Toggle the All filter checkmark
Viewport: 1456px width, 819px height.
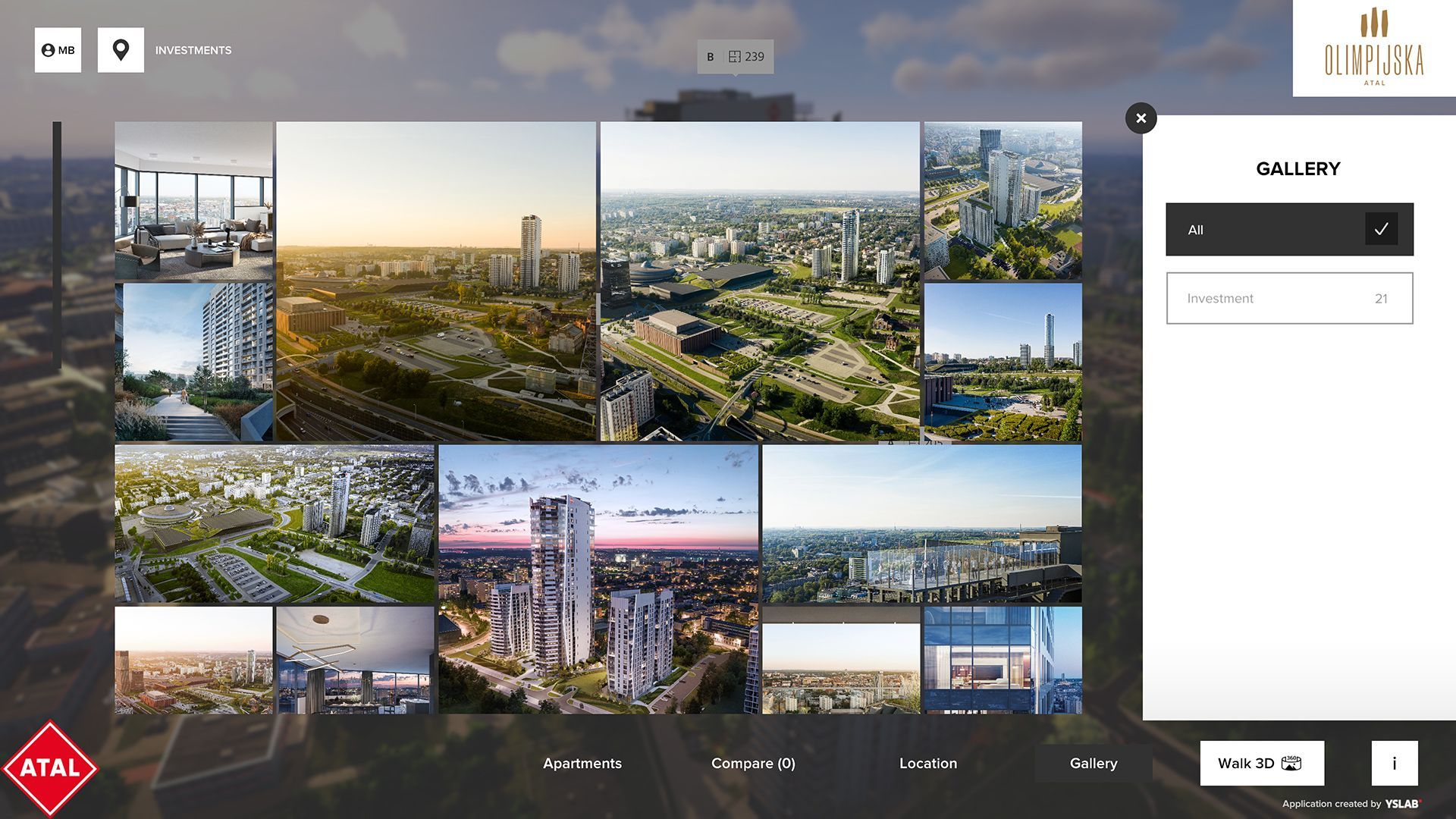coord(1381,229)
